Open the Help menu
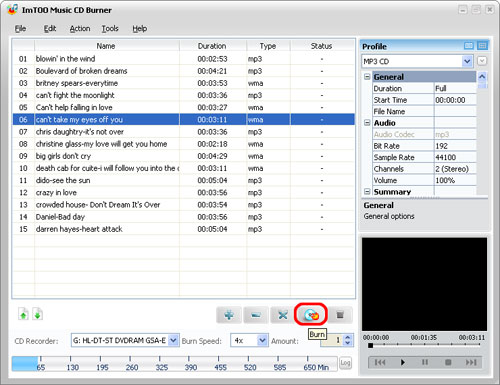Screen dimensions: 500x385 (x=140, y=29)
